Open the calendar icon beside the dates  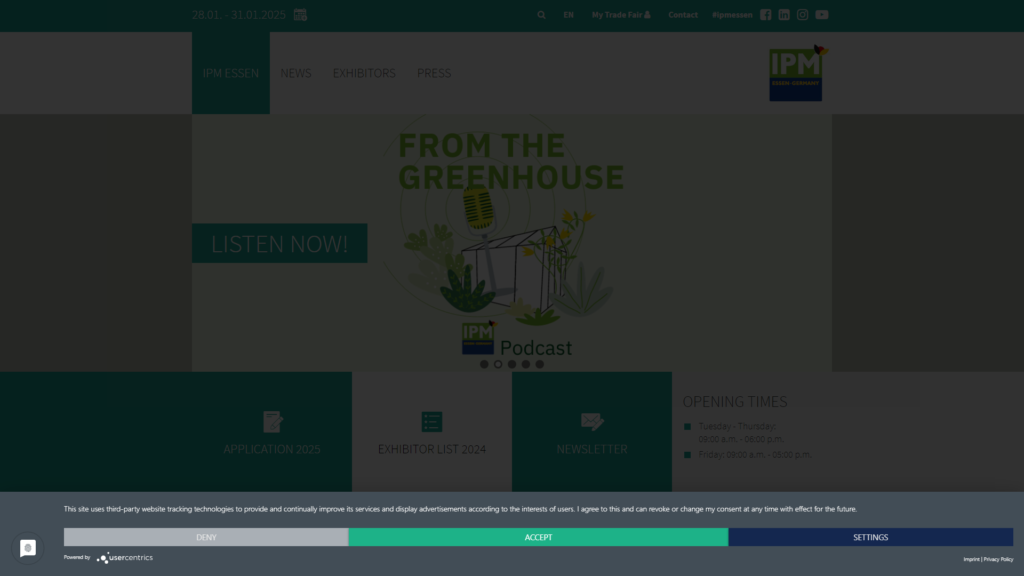pyautogui.click(x=300, y=14)
